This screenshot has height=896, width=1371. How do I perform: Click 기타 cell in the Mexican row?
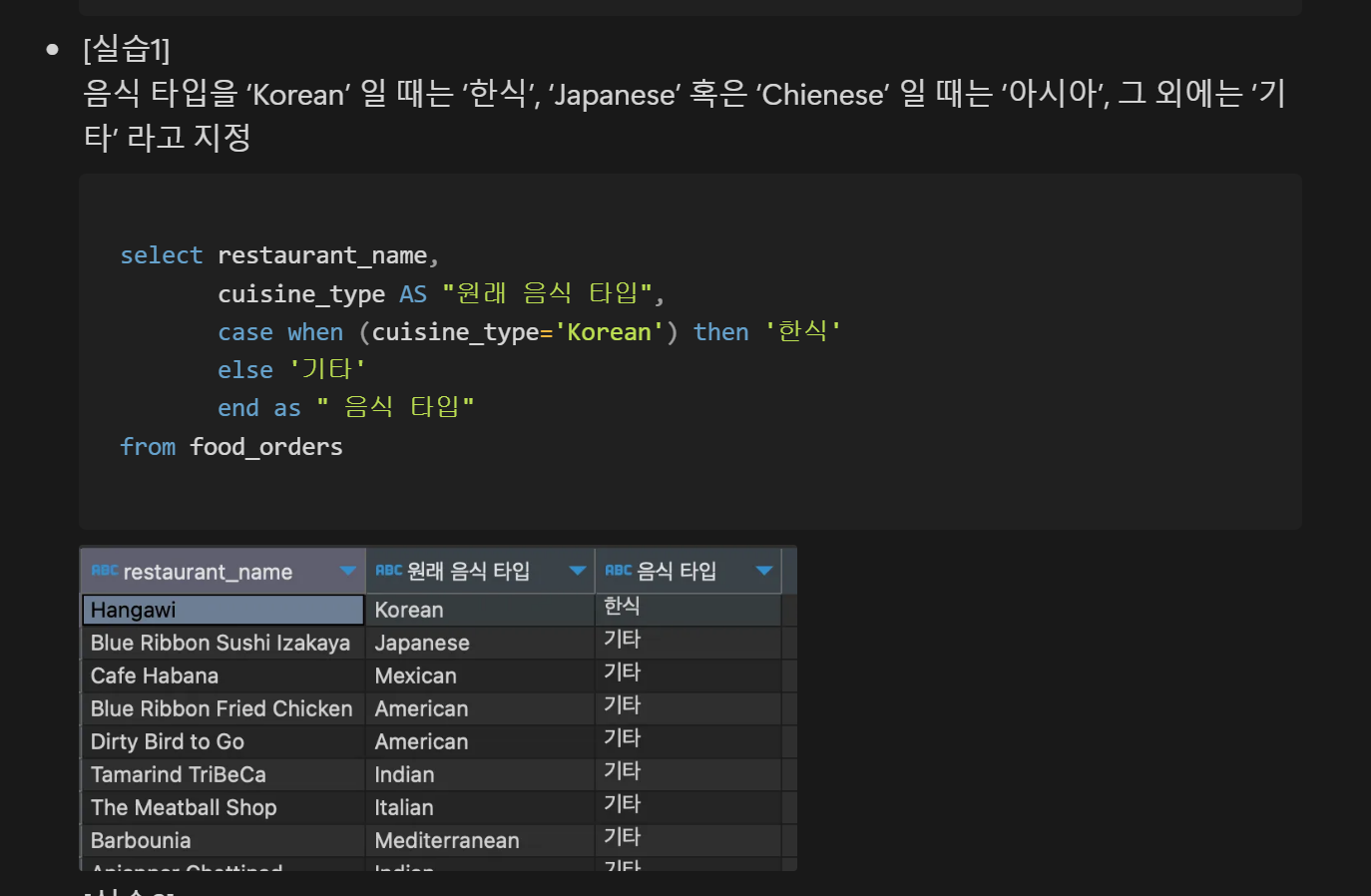(688, 675)
